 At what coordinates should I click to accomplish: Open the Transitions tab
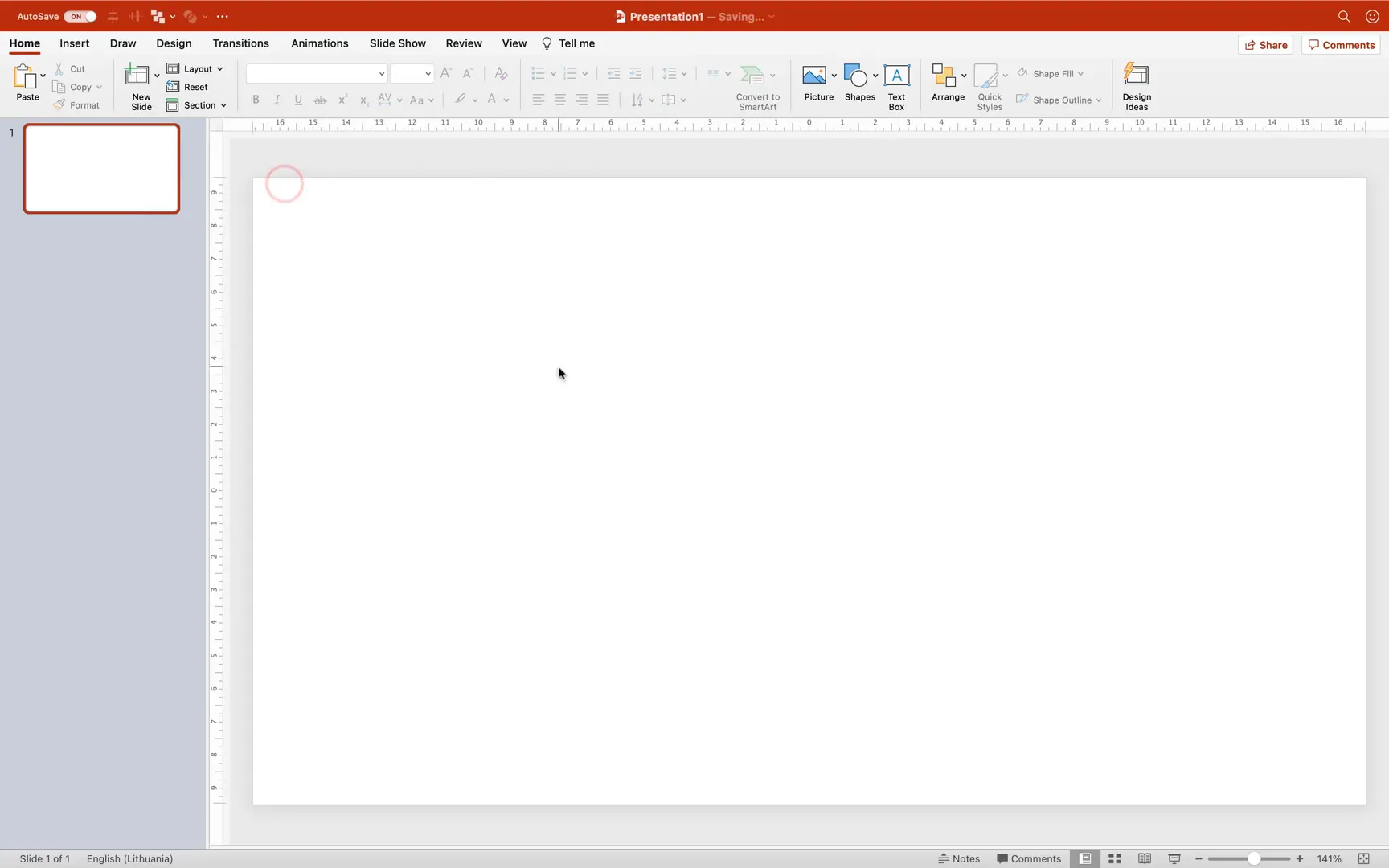coord(240,43)
